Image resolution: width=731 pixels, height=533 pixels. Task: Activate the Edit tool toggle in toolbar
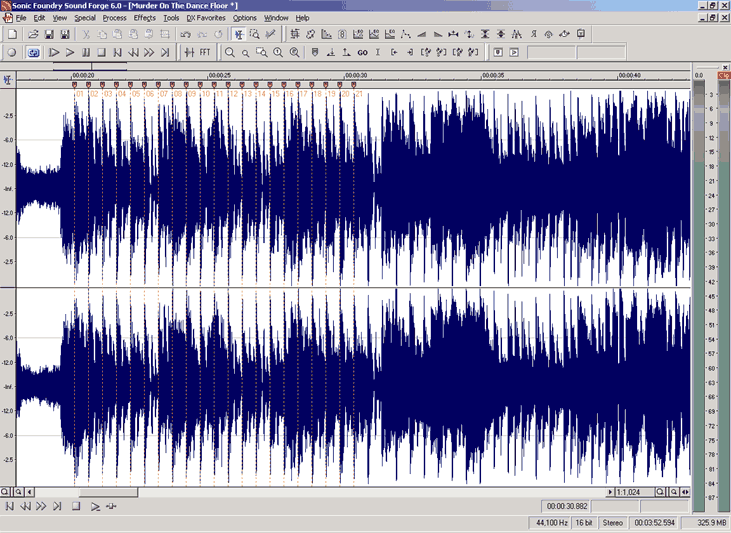click(239, 34)
